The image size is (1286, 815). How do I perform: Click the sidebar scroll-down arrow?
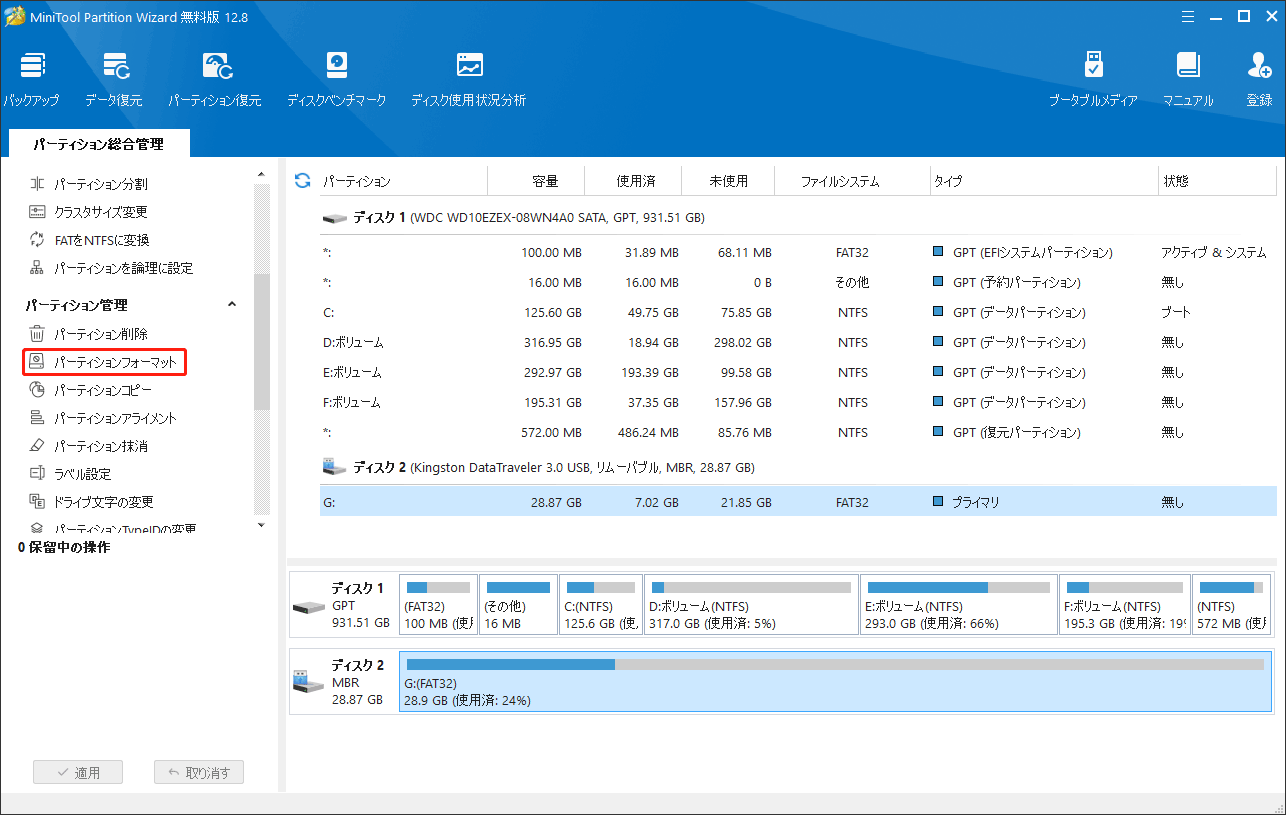coord(261,525)
